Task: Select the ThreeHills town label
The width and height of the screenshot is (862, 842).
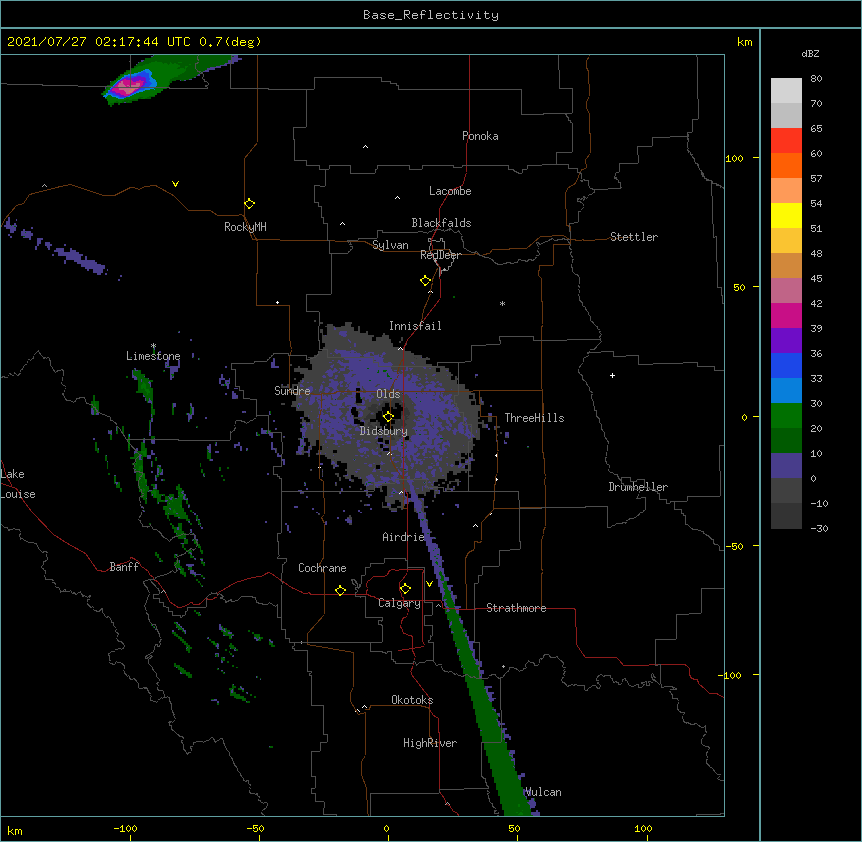Action: [x=534, y=418]
